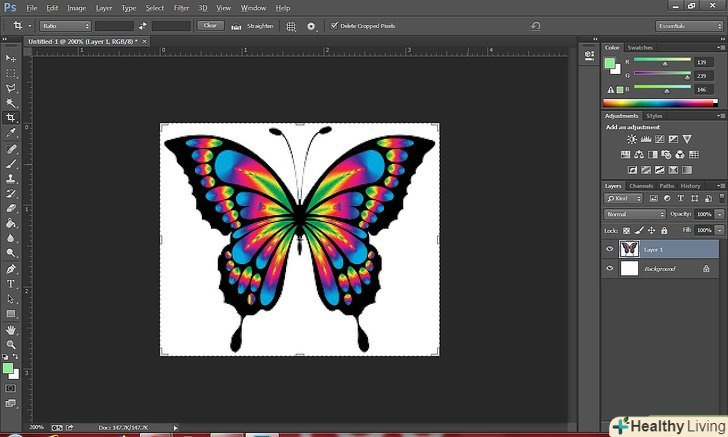
Task: Click the Straighten icon in options bar
Action: click(x=237, y=25)
